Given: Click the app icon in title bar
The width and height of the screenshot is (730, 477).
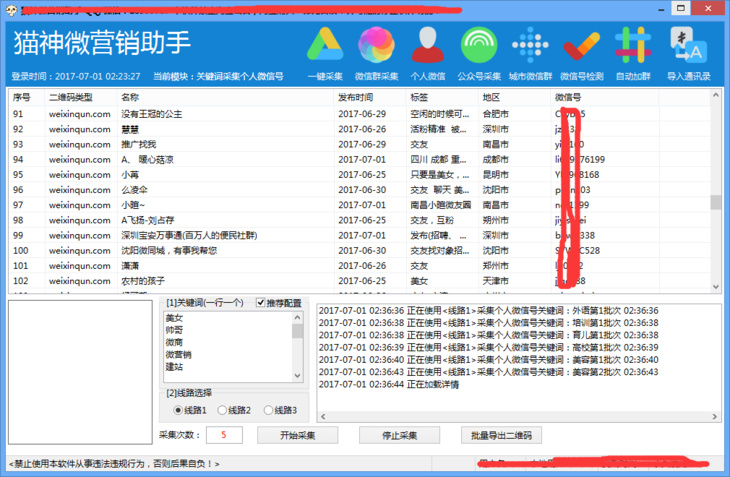Looking at the screenshot, I should pos(12,10).
